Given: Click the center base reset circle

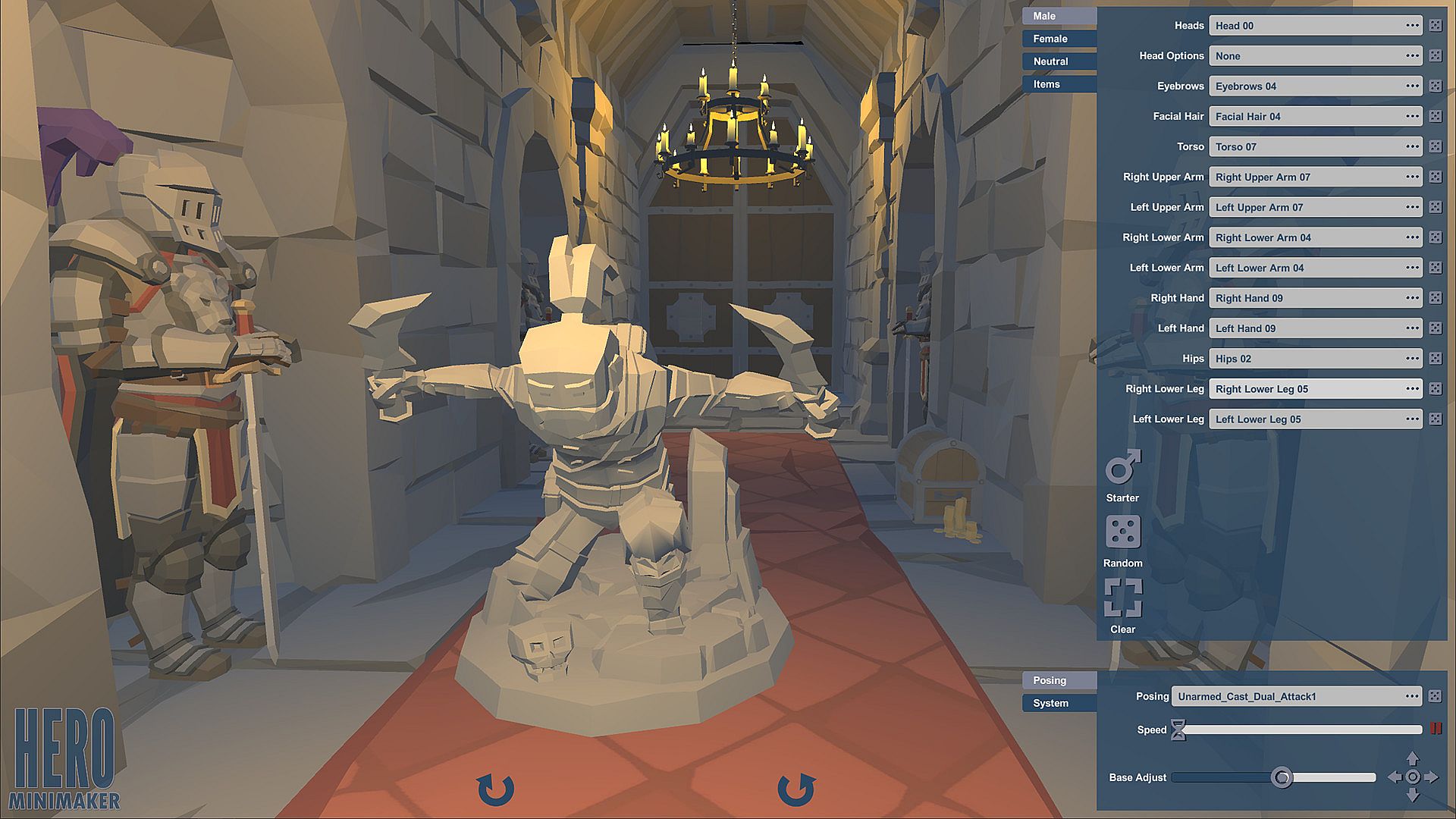Looking at the screenshot, I should (x=1412, y=777).
